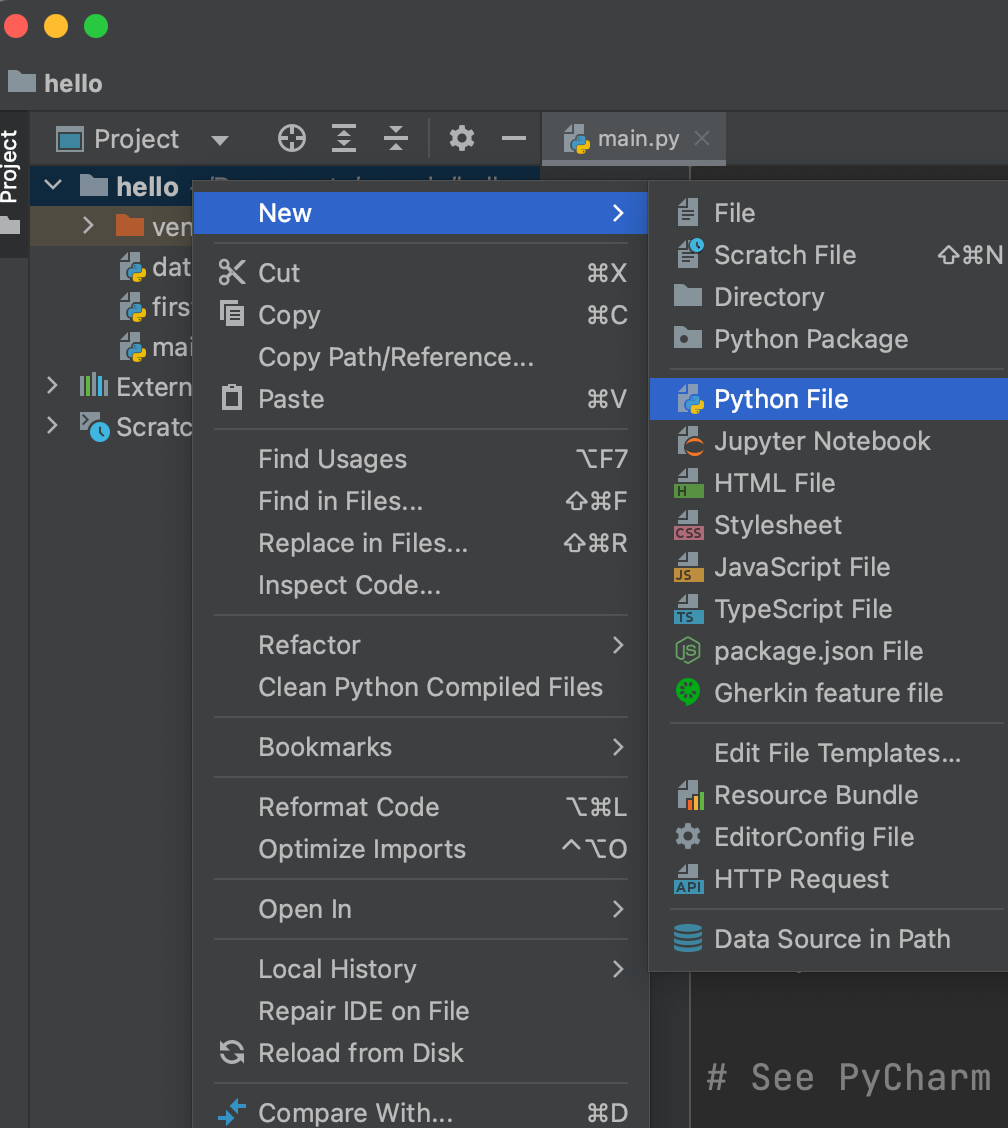1008x1128 pixels.
Task: Expand the Bookmarks submenu
Action: coord(421,747)
